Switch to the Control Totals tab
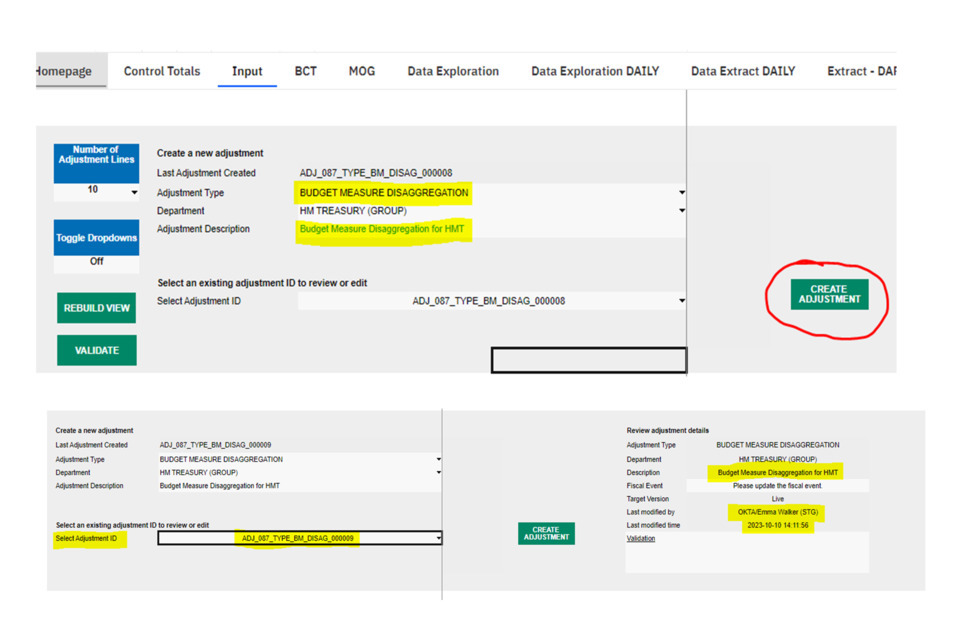 [x=162, y=71]
